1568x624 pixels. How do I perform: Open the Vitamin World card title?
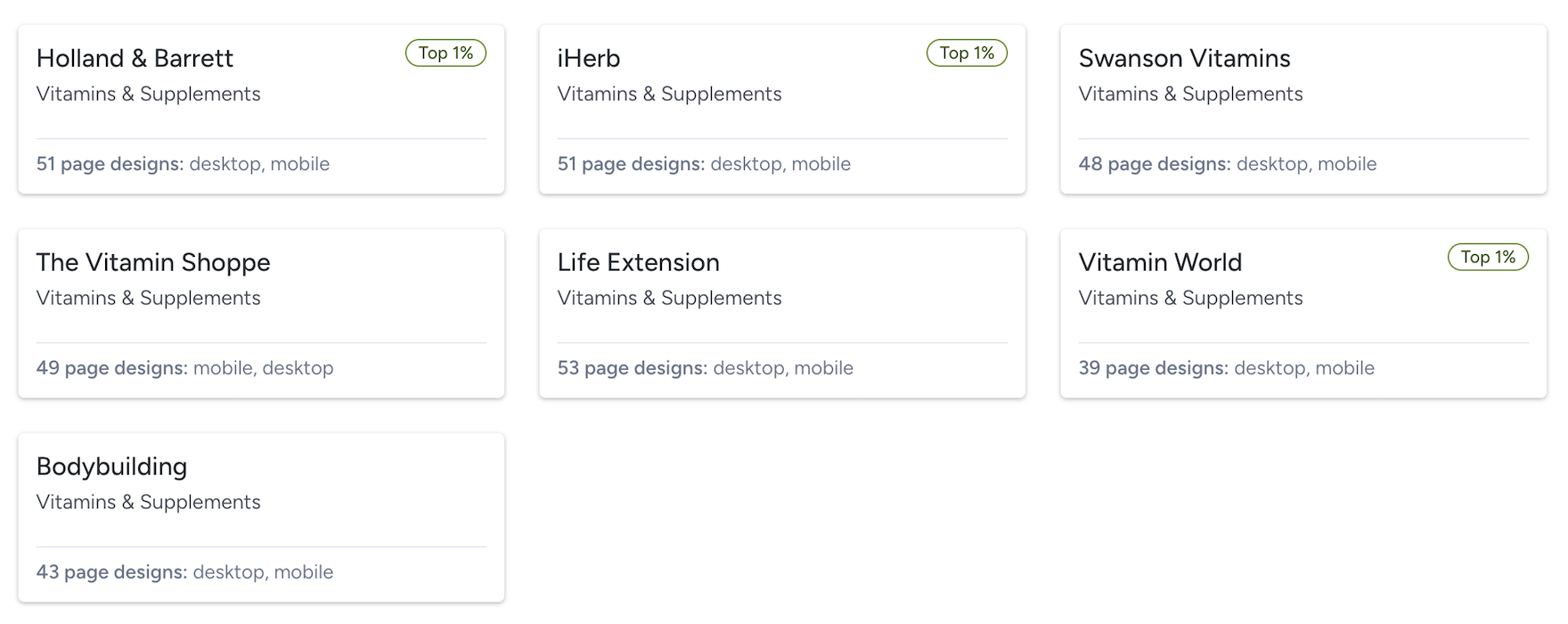click(1160, 263)
